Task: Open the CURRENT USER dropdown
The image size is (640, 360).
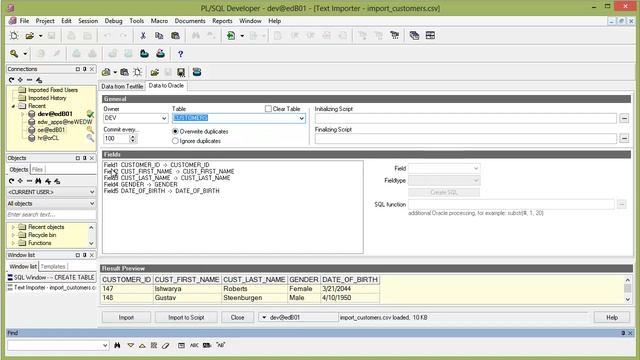Action: tap(92, 192)
